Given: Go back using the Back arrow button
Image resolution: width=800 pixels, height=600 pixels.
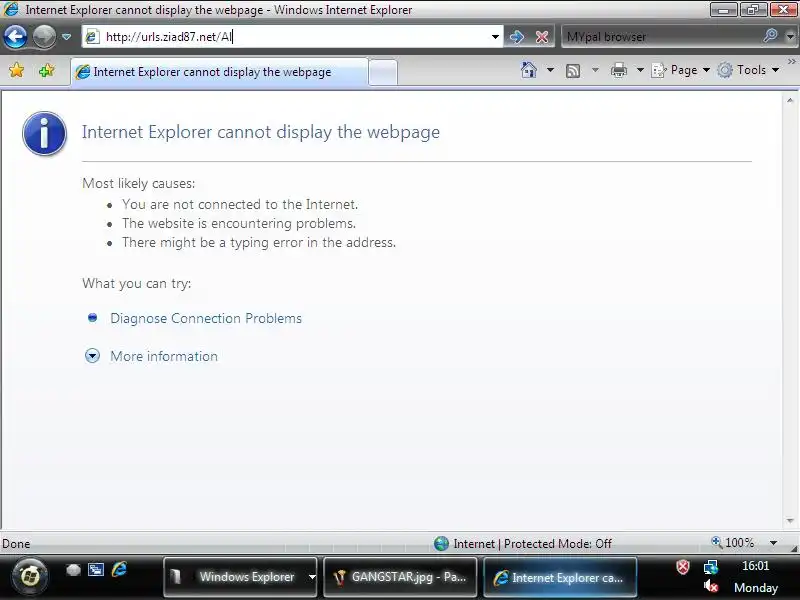Looking at the screenshot, I should [15, 37].
